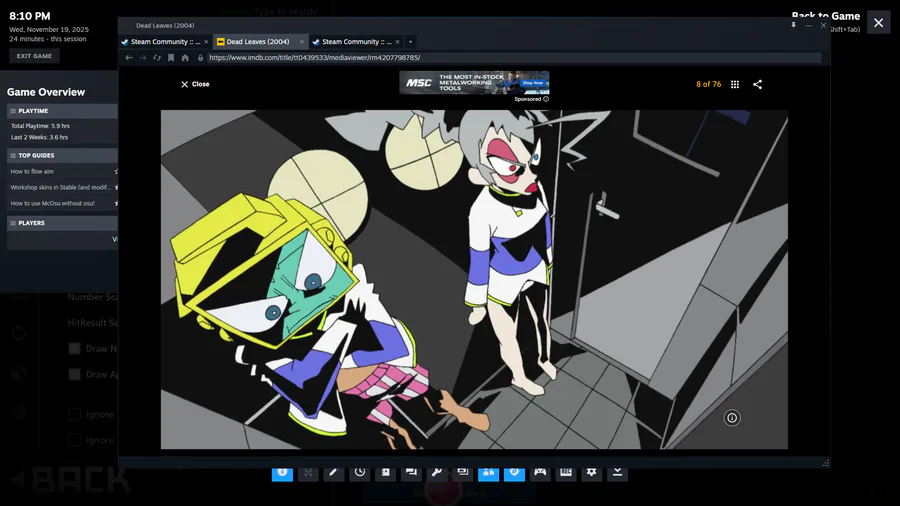
Task: Open overlay settings gear icon
Action: [x=591, y=472]
